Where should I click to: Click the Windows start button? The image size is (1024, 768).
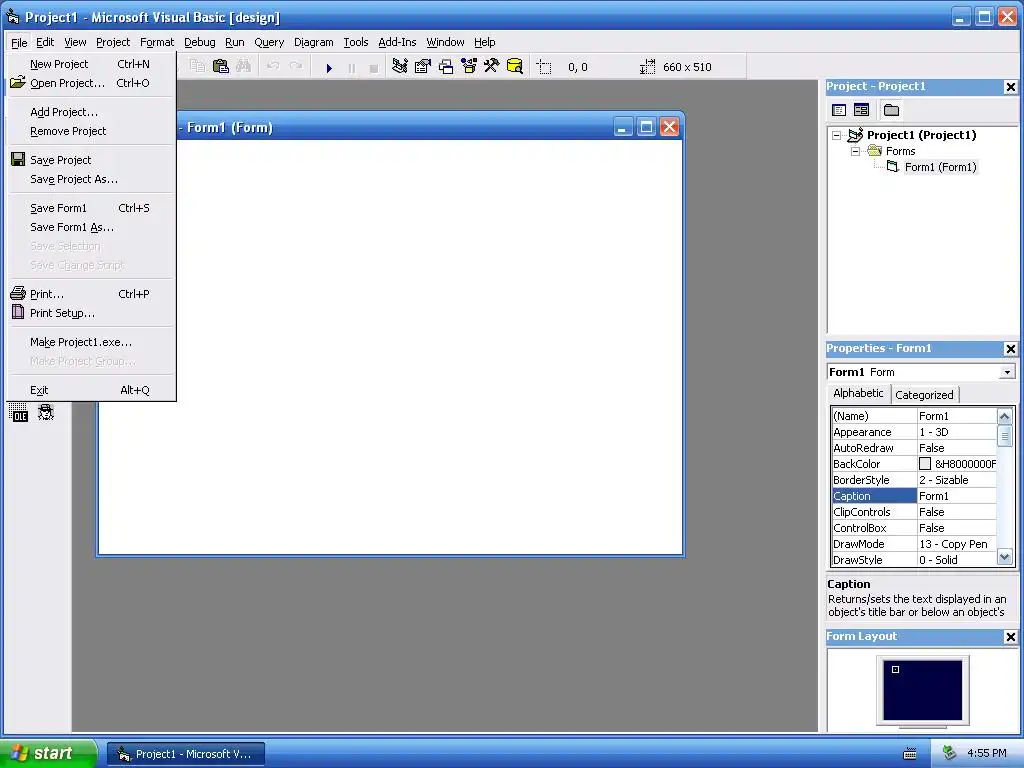[48, 754]
